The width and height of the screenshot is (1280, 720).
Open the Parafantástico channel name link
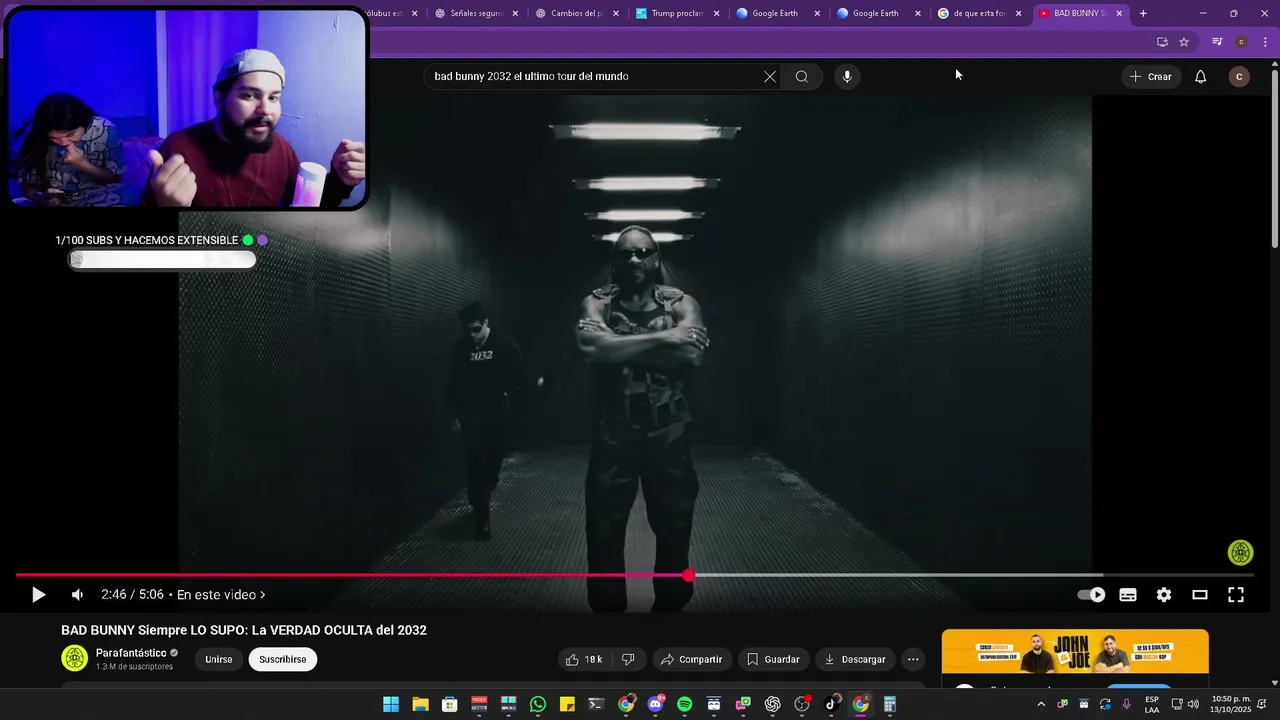(x=131, y=653)
